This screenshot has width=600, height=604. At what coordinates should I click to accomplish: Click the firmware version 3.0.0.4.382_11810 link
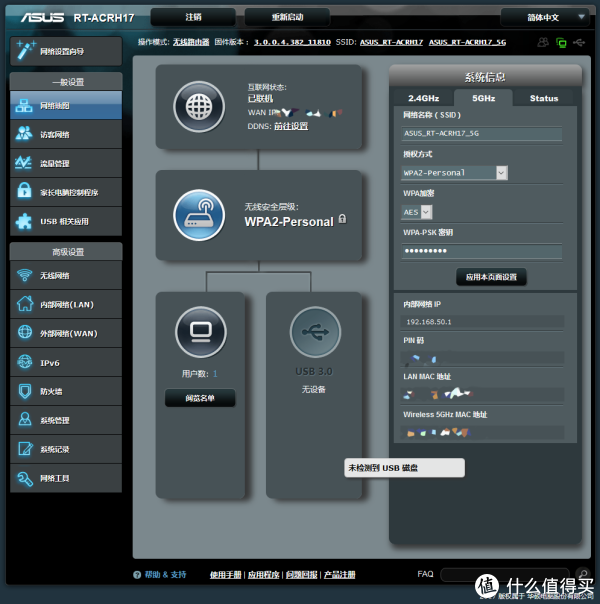(x=292, y=42)
